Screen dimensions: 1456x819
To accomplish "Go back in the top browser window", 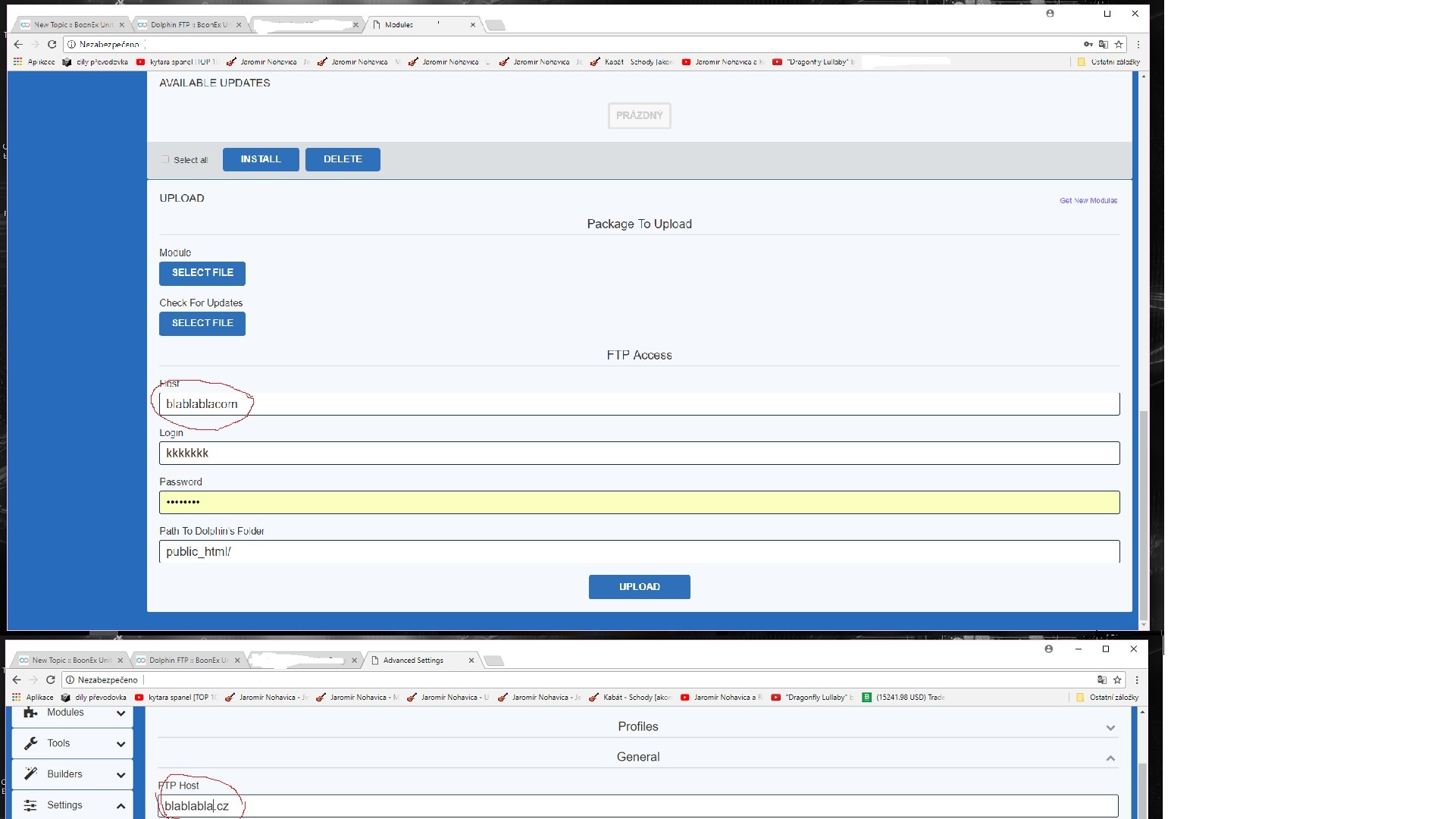I will (x=18, y=45).
